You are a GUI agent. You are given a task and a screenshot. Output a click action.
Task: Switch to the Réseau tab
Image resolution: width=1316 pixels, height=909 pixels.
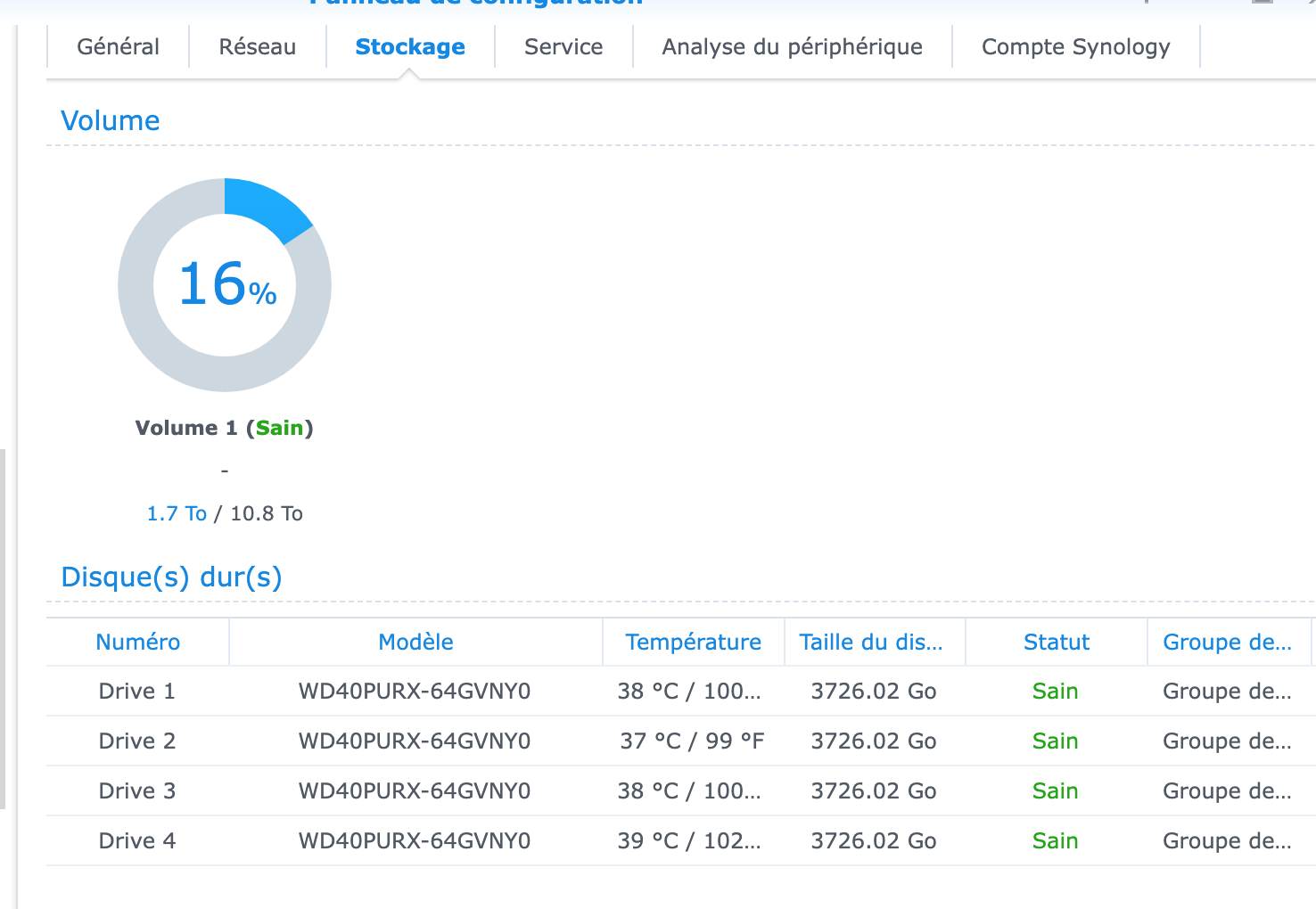pos(257,47)
